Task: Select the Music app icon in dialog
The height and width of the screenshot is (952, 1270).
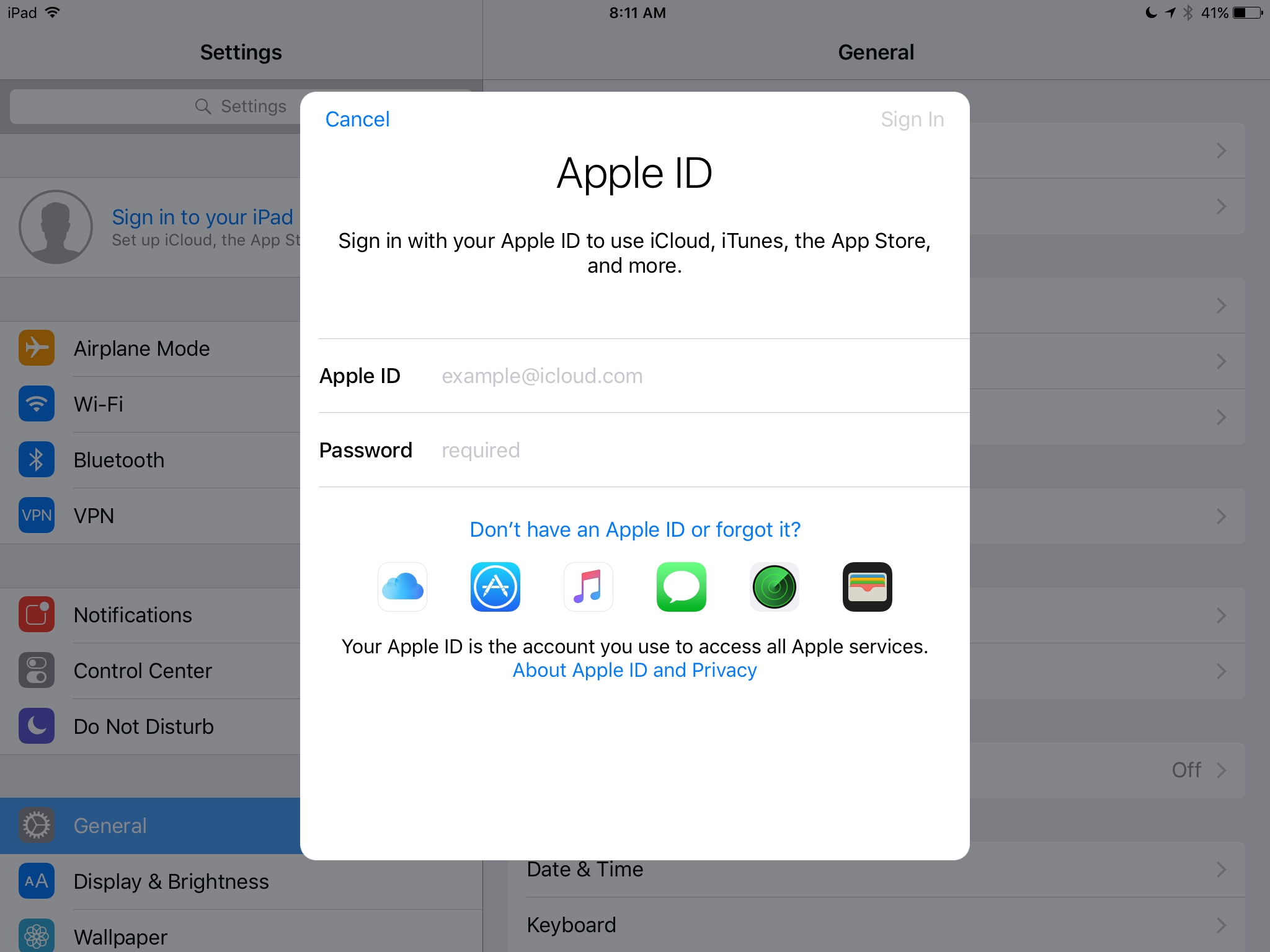Action: 589,586
